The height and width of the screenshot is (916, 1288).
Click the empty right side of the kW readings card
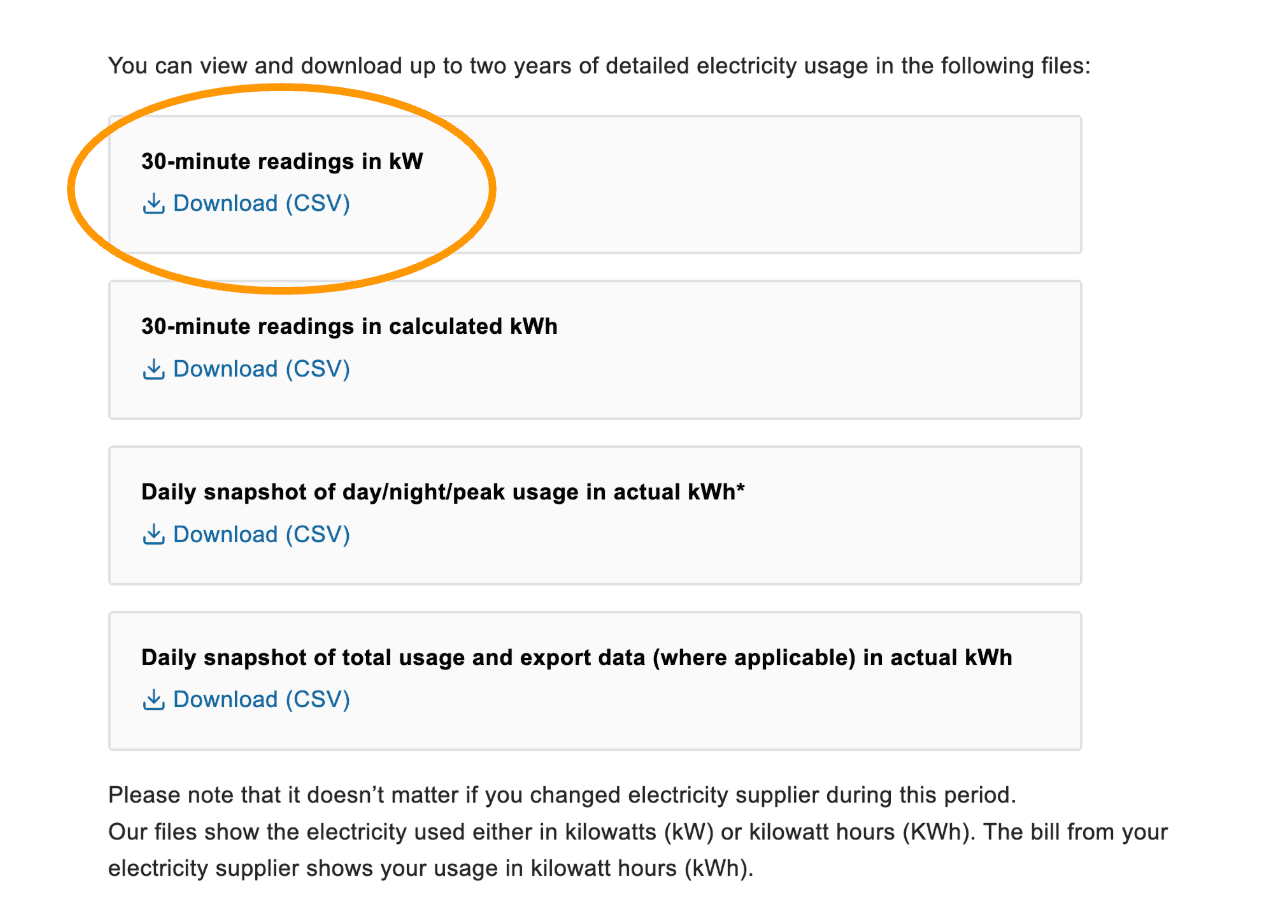pyautogui.click(x=800, y=185)
